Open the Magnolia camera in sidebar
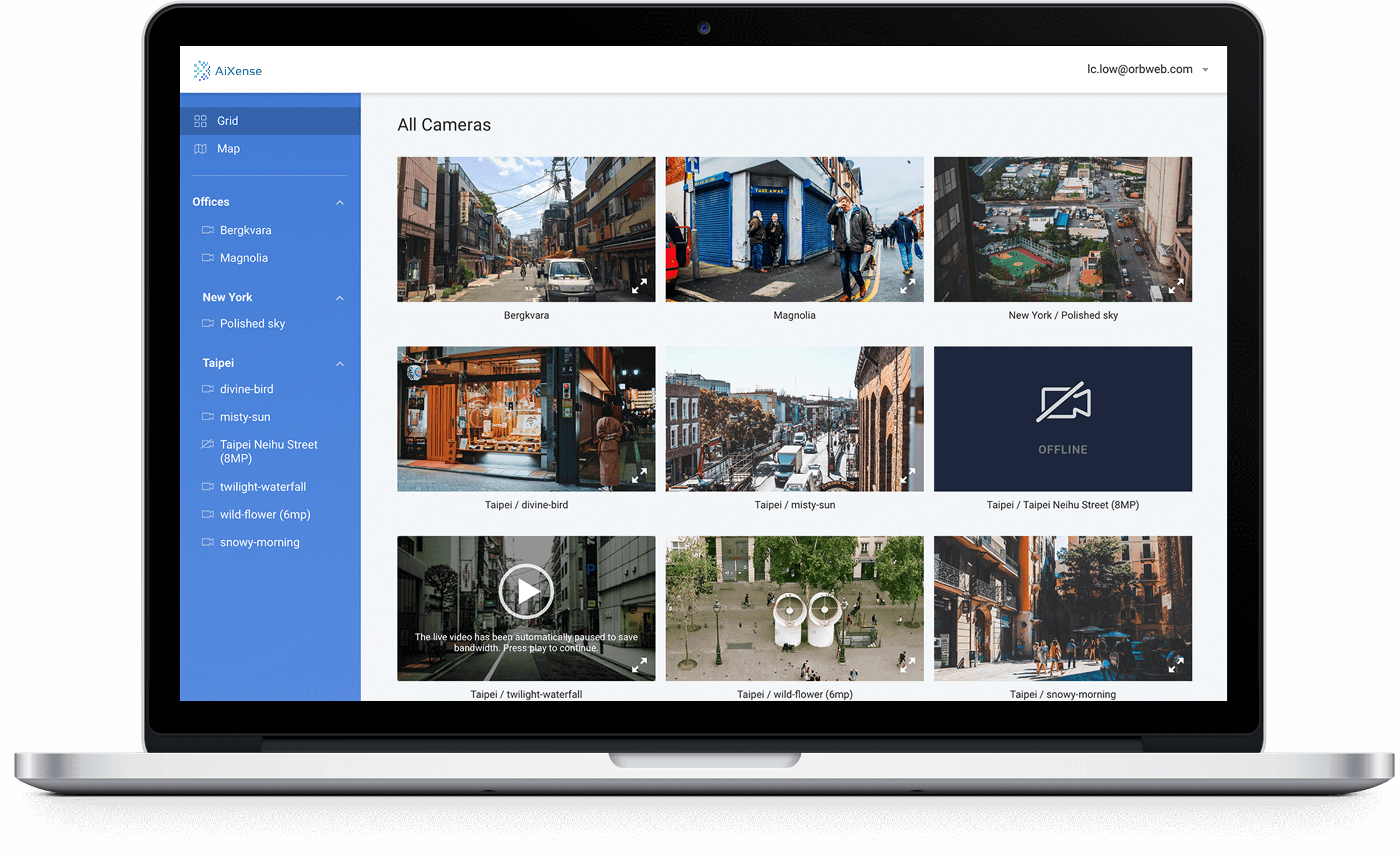 [244, 258]
